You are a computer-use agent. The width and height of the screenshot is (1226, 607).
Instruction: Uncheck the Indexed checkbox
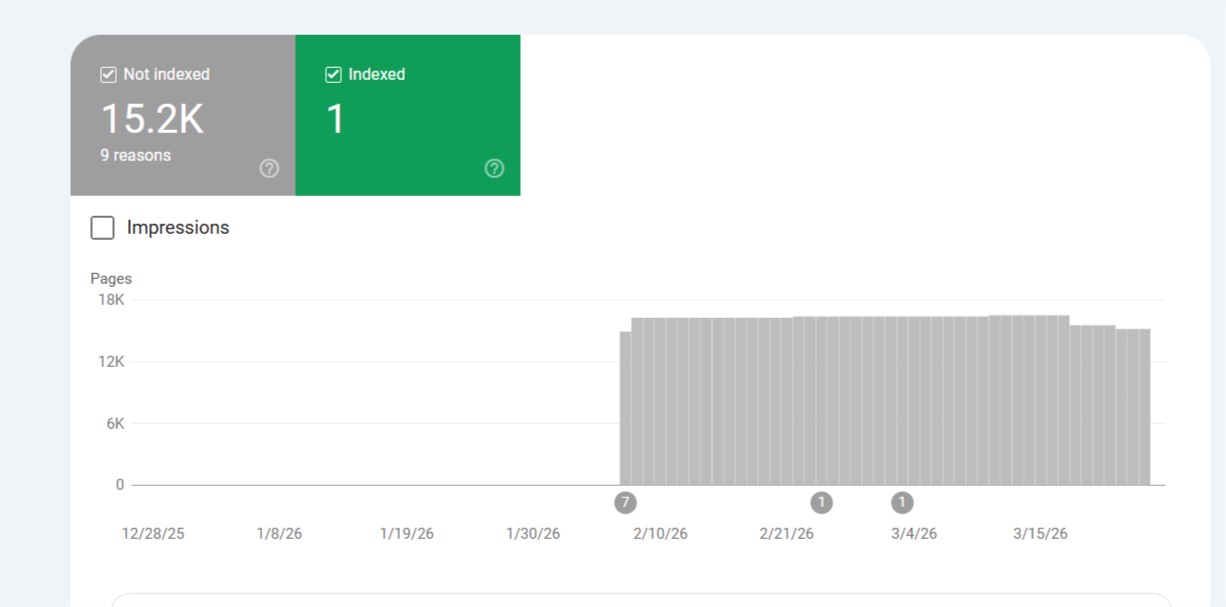[x=334, y=75]
